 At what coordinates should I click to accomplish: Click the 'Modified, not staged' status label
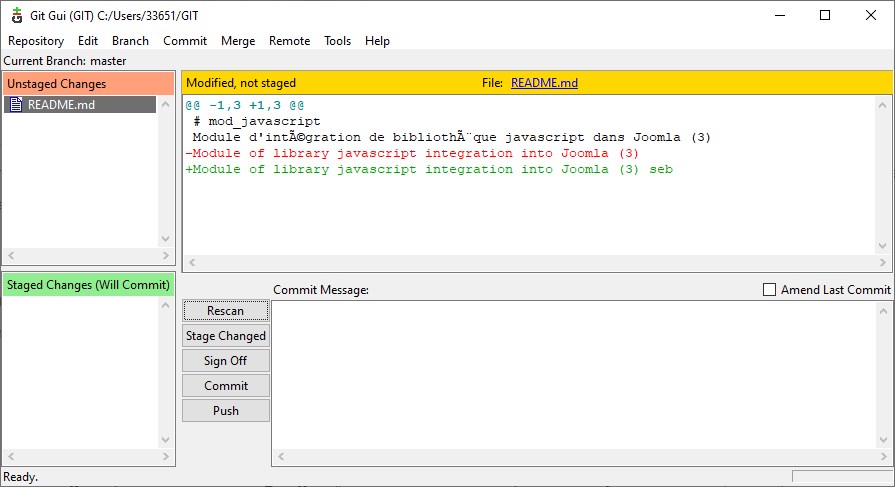pyautogui.click(x=241, y=83)
